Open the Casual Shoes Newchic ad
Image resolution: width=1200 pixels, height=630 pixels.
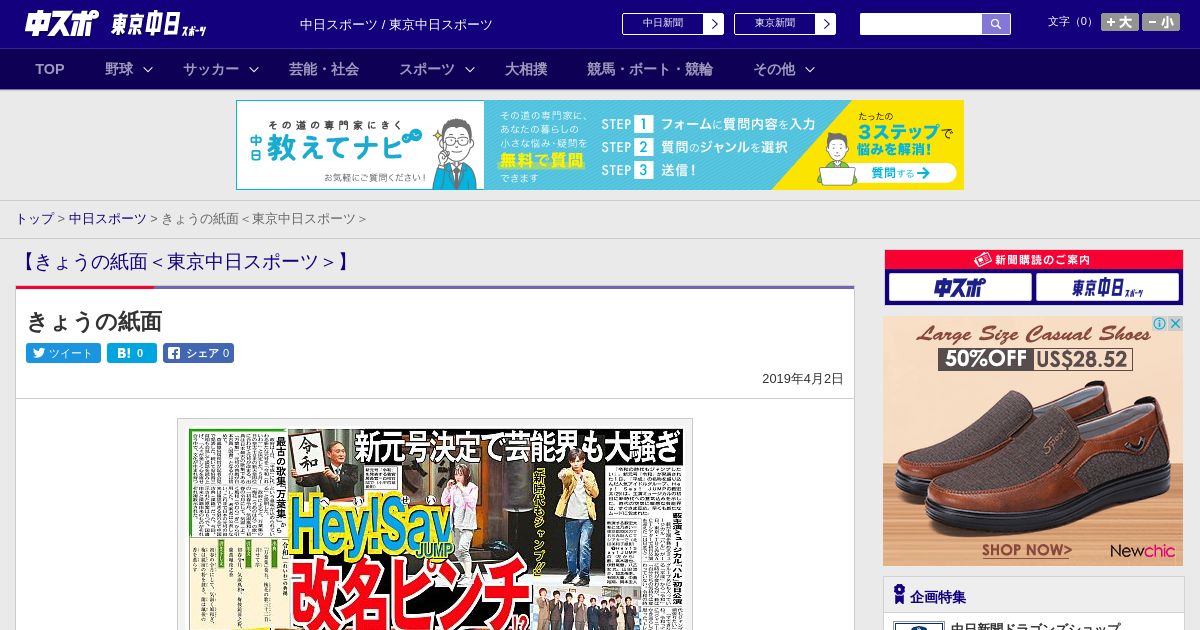pos(1033,441)
